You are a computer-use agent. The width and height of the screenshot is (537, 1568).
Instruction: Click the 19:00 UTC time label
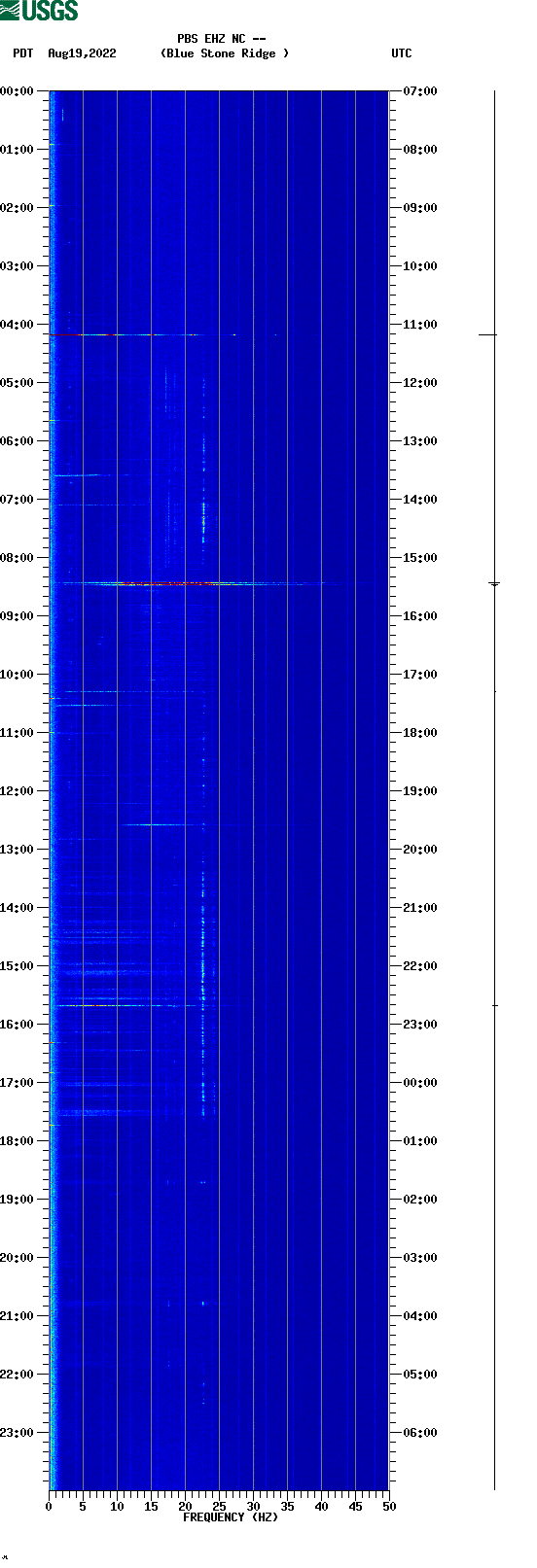pyautogui.click(x=420, y=791)
